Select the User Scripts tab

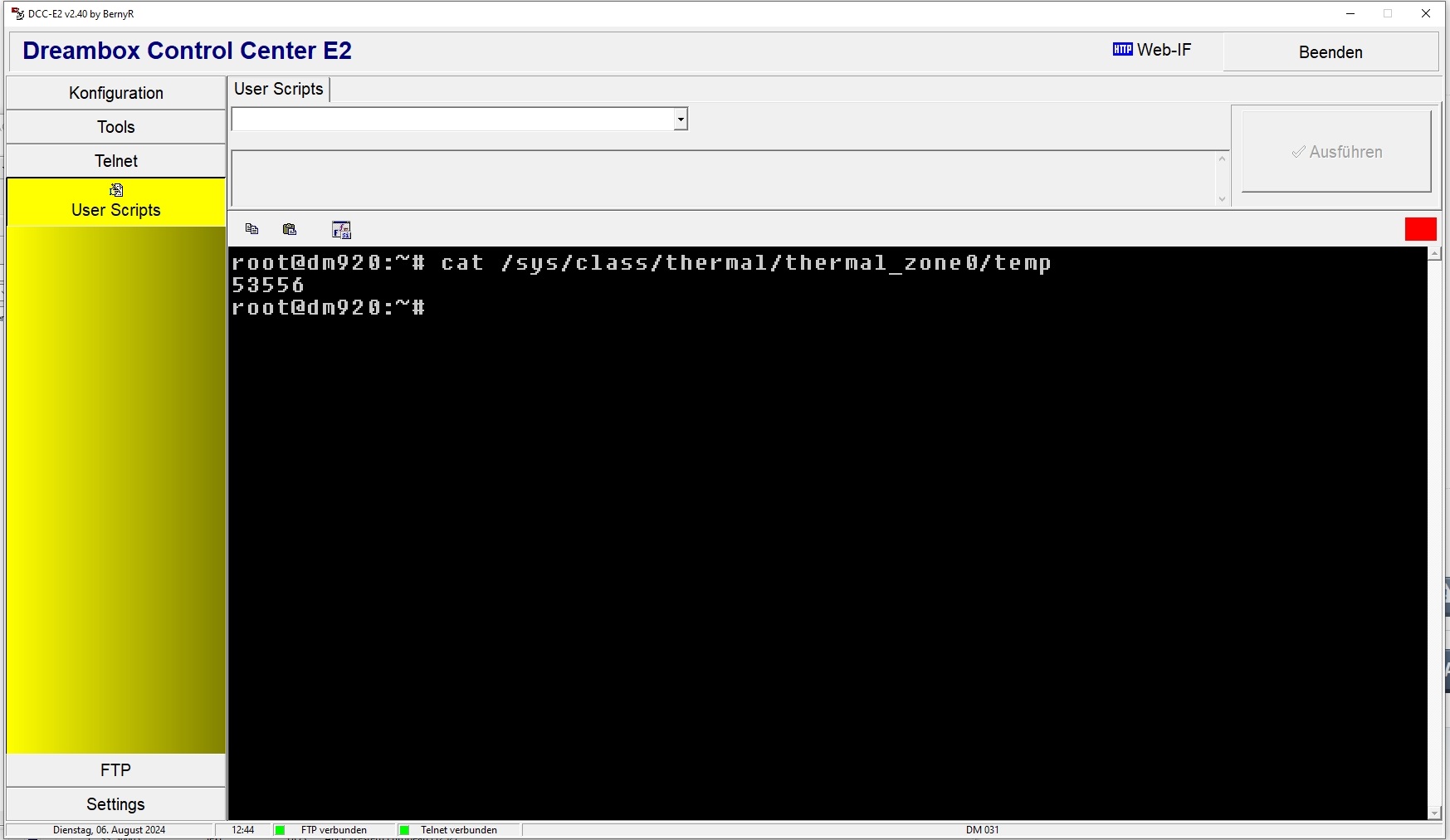pyautogui.click(x=279, y=89)
